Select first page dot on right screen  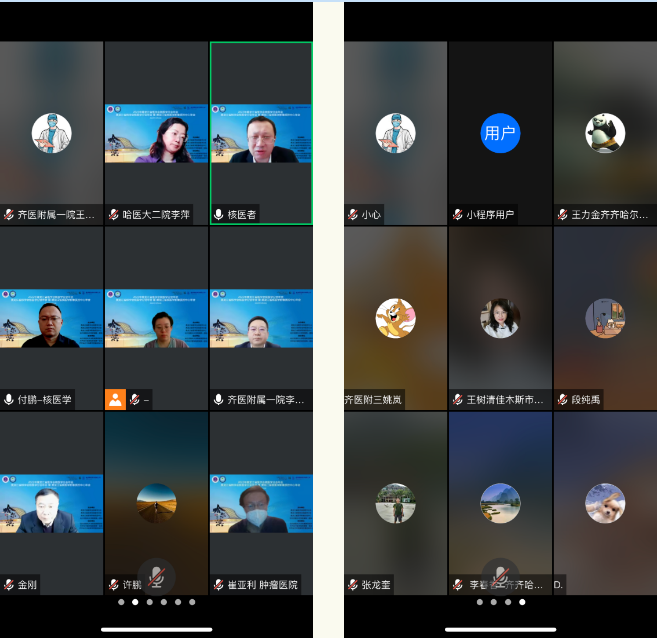[x=479, y=602]
